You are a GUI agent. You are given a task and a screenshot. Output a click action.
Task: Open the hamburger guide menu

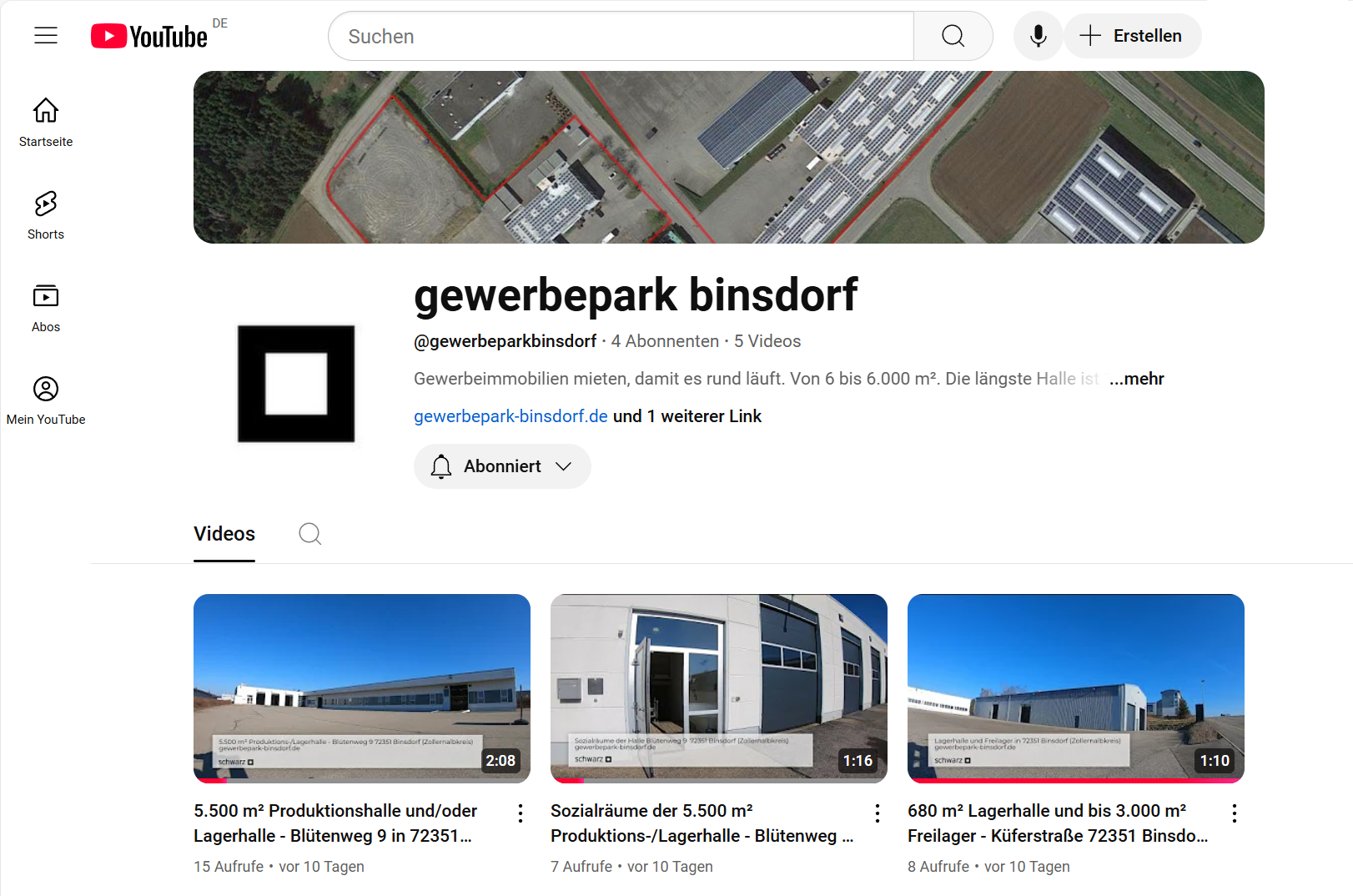click(46, 35)
